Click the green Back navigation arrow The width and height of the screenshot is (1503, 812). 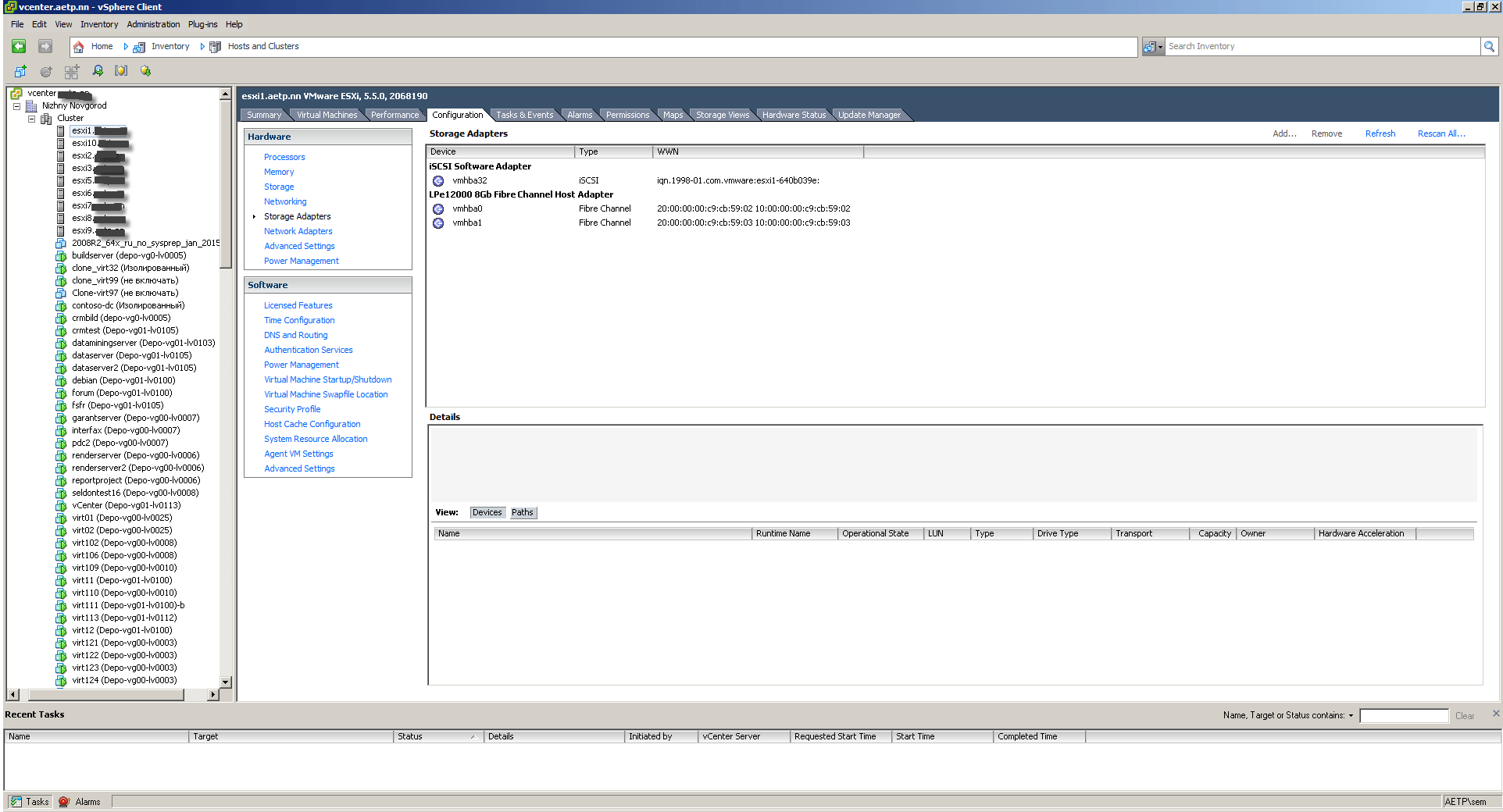19,47
